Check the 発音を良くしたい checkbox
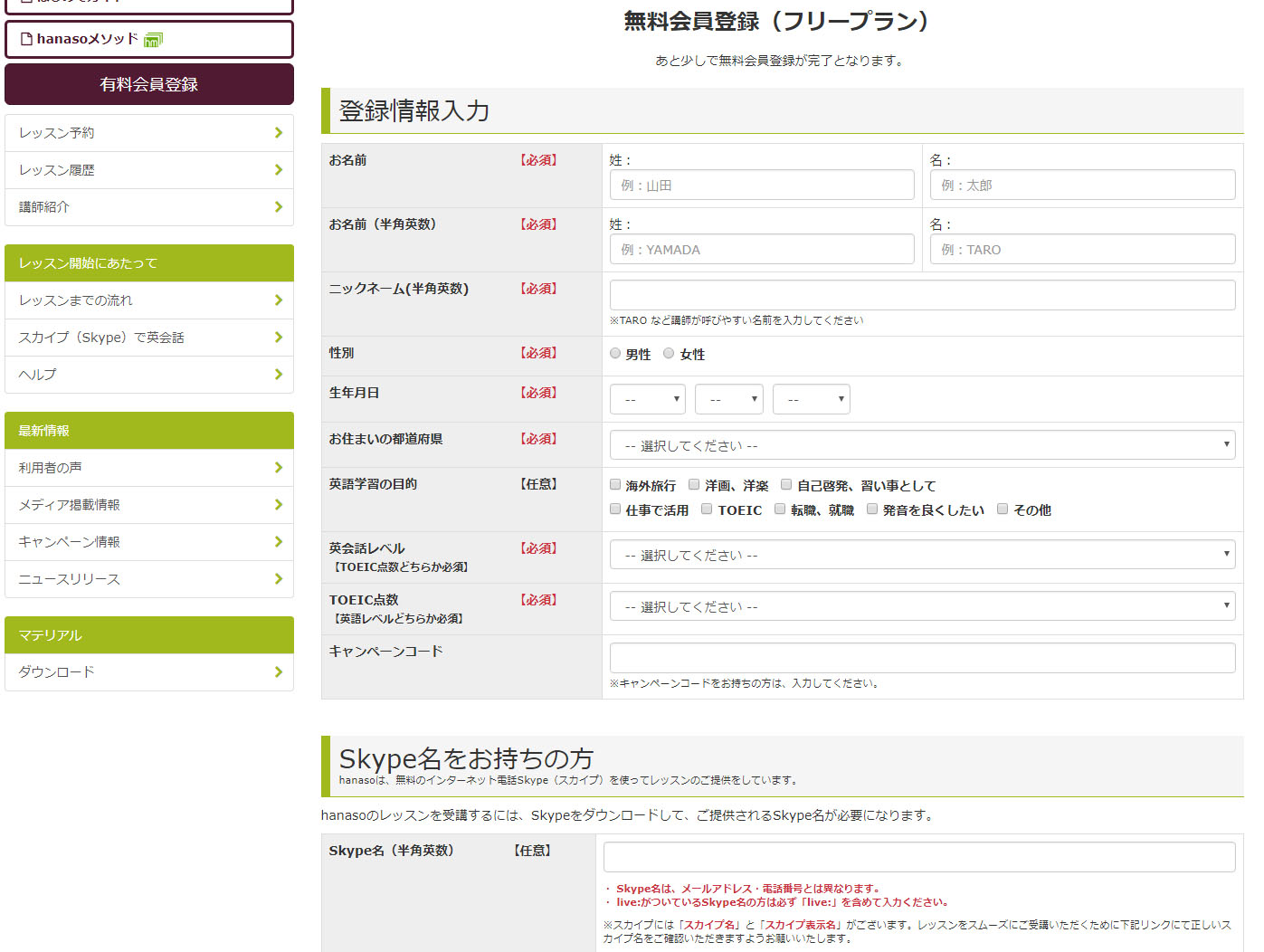Viewport: 1264px width, 952px height. (872, 509)
